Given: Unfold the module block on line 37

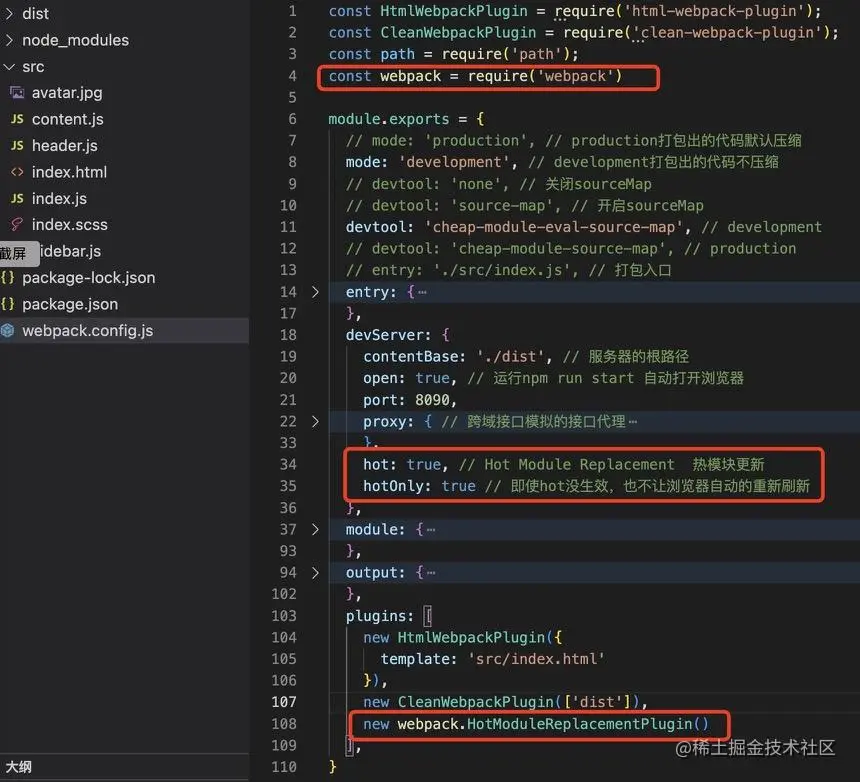Looking at the screenshot, I should click(x=315, y=529).
